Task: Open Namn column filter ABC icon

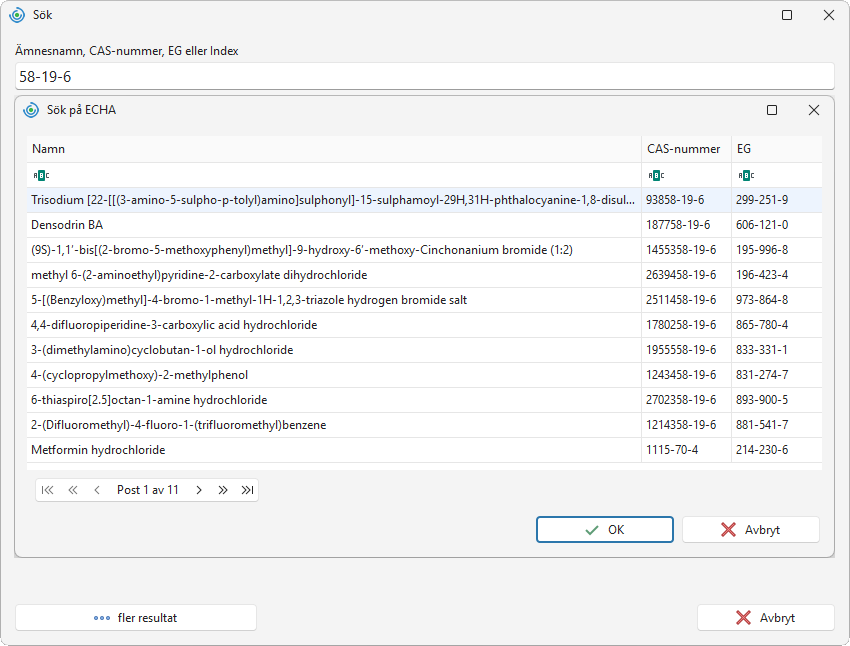Action: pos(41,175)
